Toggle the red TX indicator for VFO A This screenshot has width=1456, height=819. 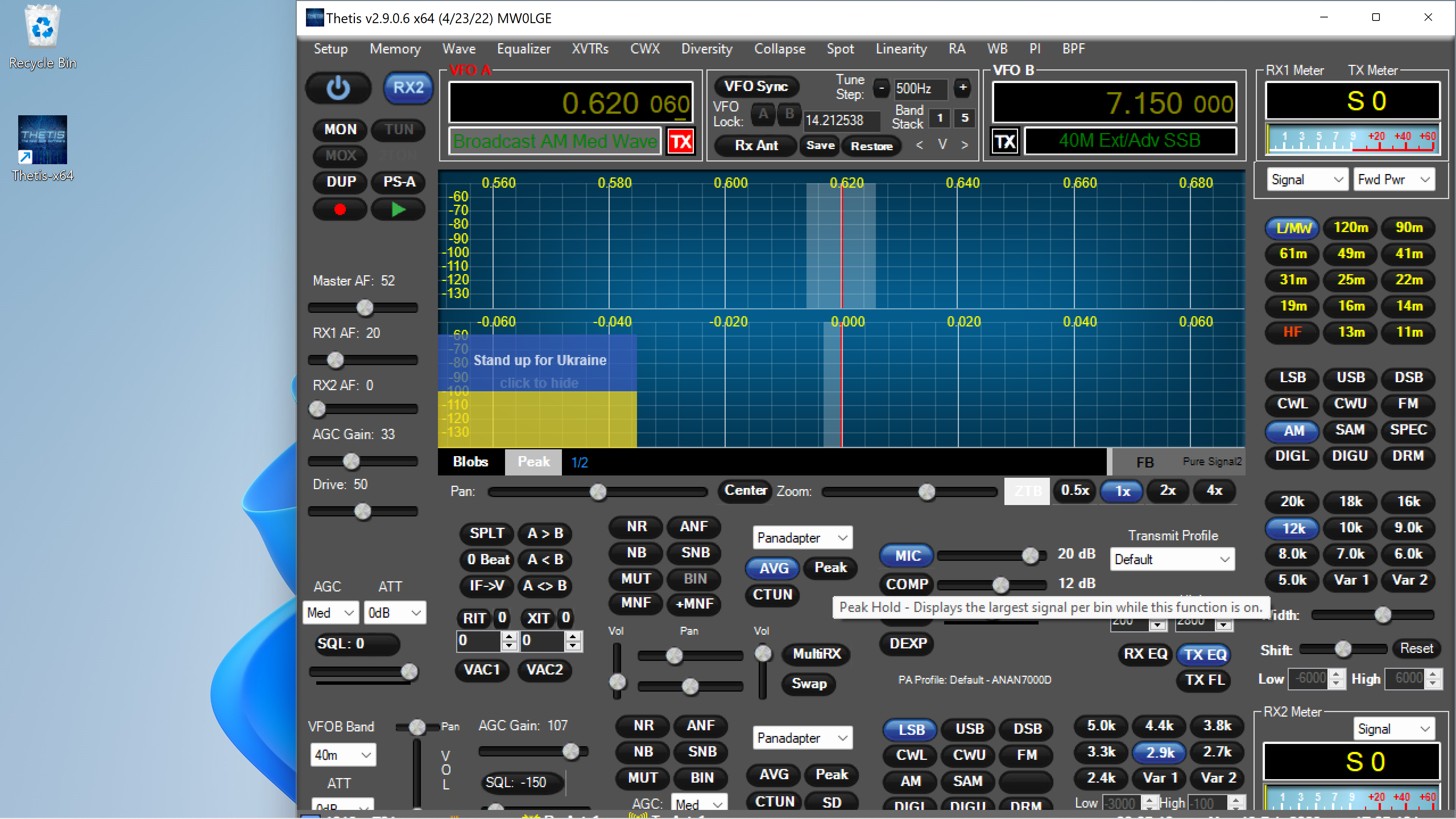[x=681, y=141]
